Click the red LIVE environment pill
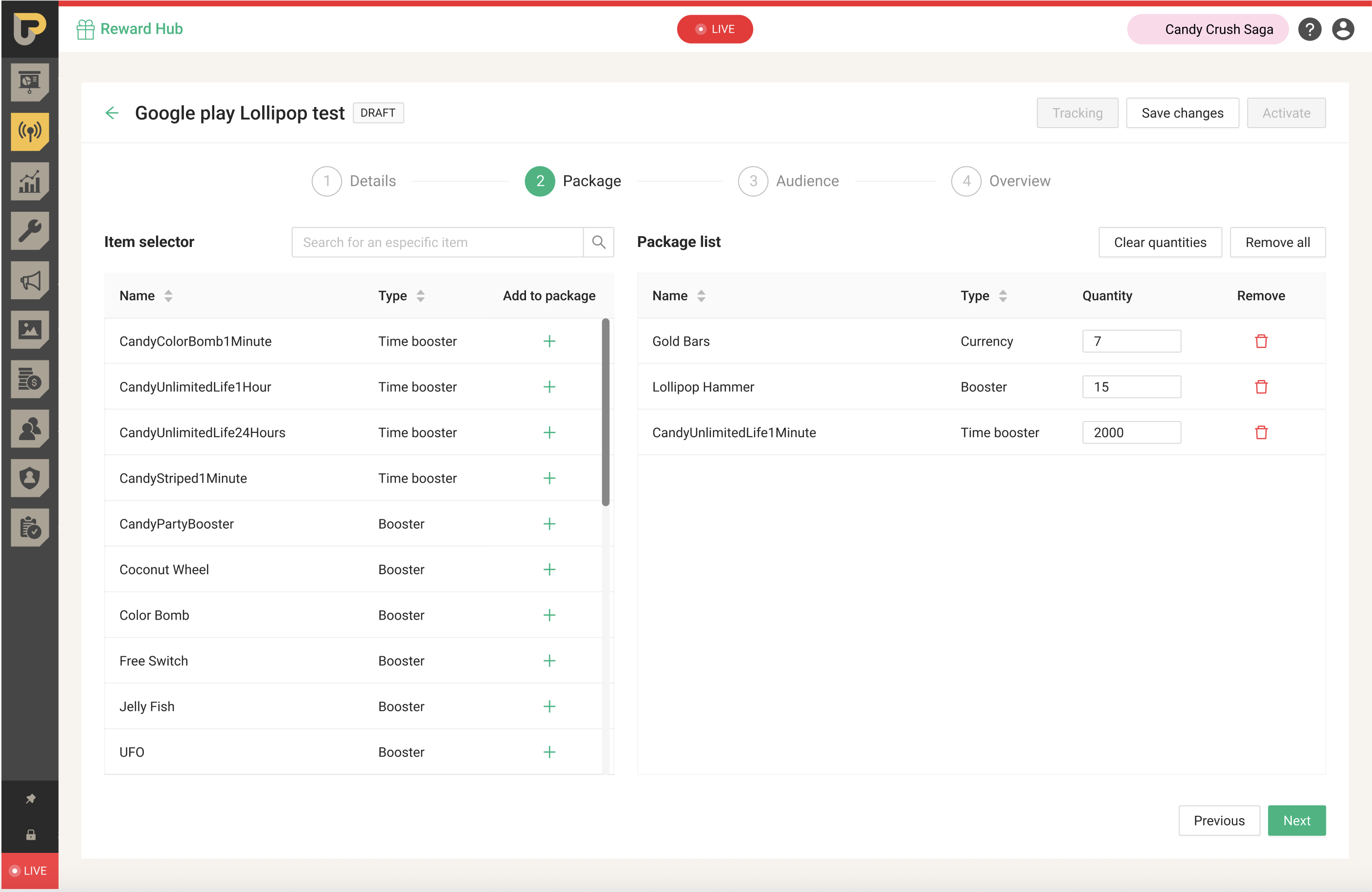Screen dimensions: 1372x892 tap(714, 29)
